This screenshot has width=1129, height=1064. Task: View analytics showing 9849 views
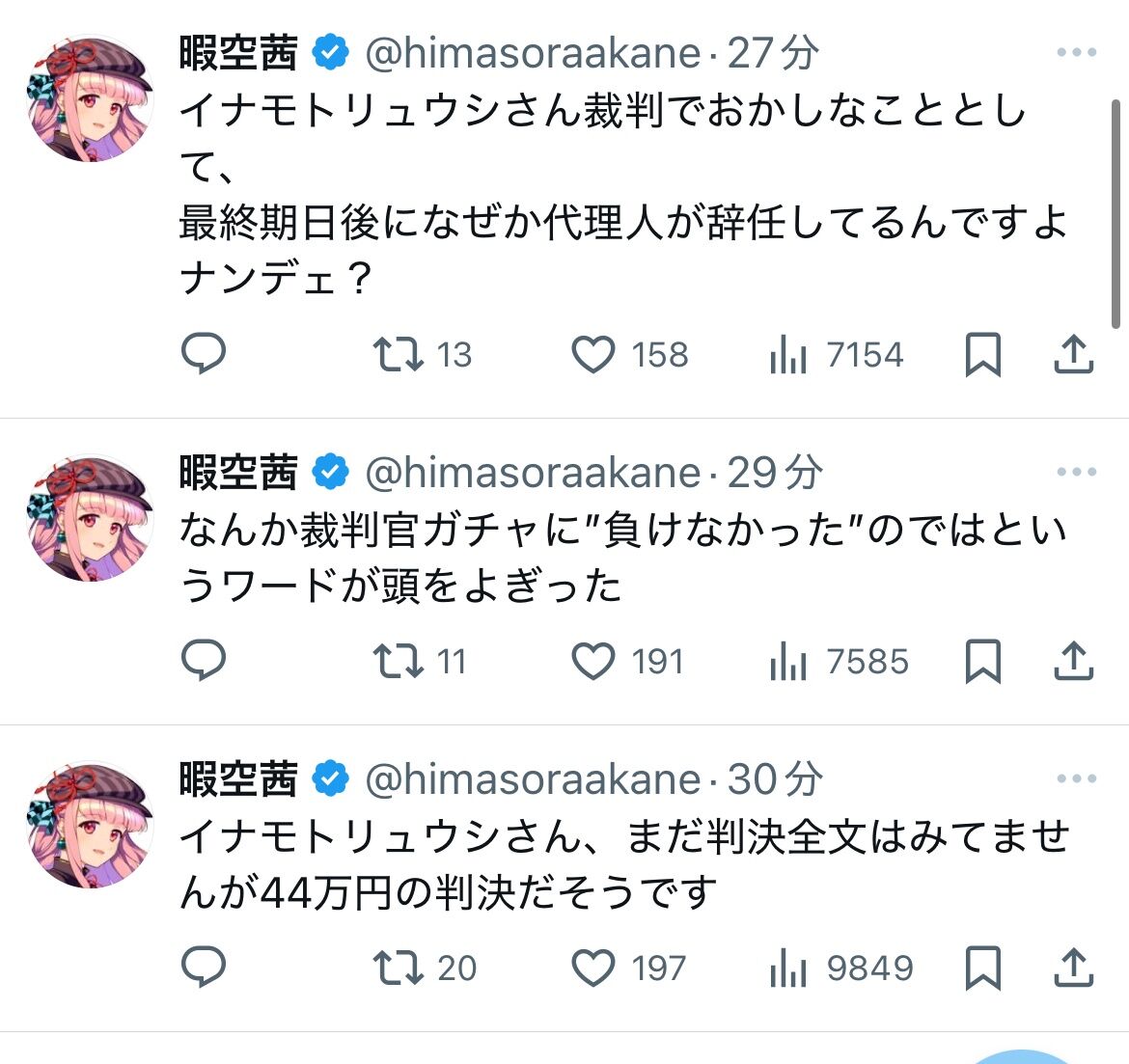click(x=788, y=968)
